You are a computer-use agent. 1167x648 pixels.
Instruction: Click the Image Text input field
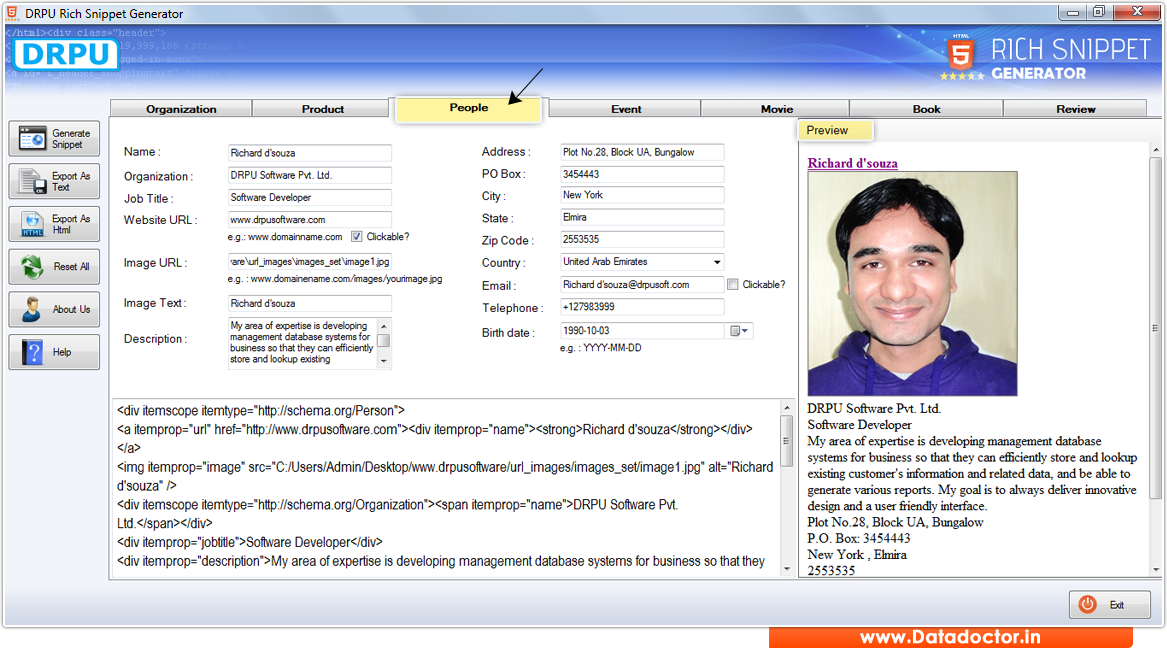(x=310, y=304)
